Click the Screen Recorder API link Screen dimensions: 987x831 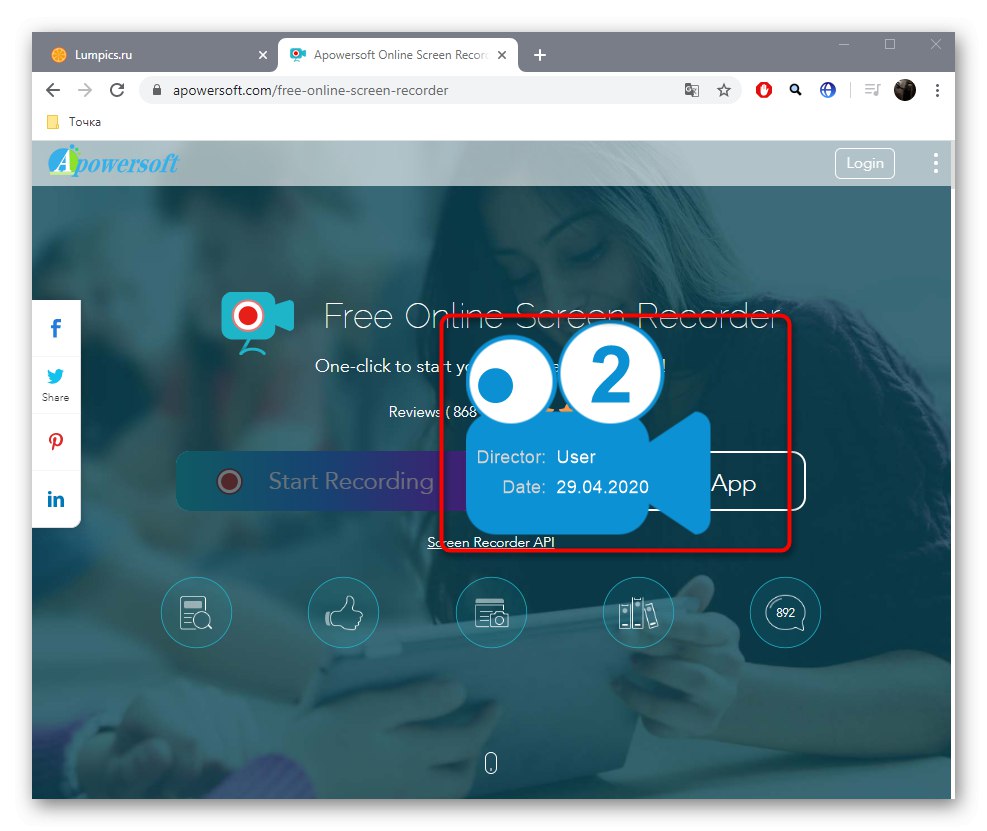(491, 542)
